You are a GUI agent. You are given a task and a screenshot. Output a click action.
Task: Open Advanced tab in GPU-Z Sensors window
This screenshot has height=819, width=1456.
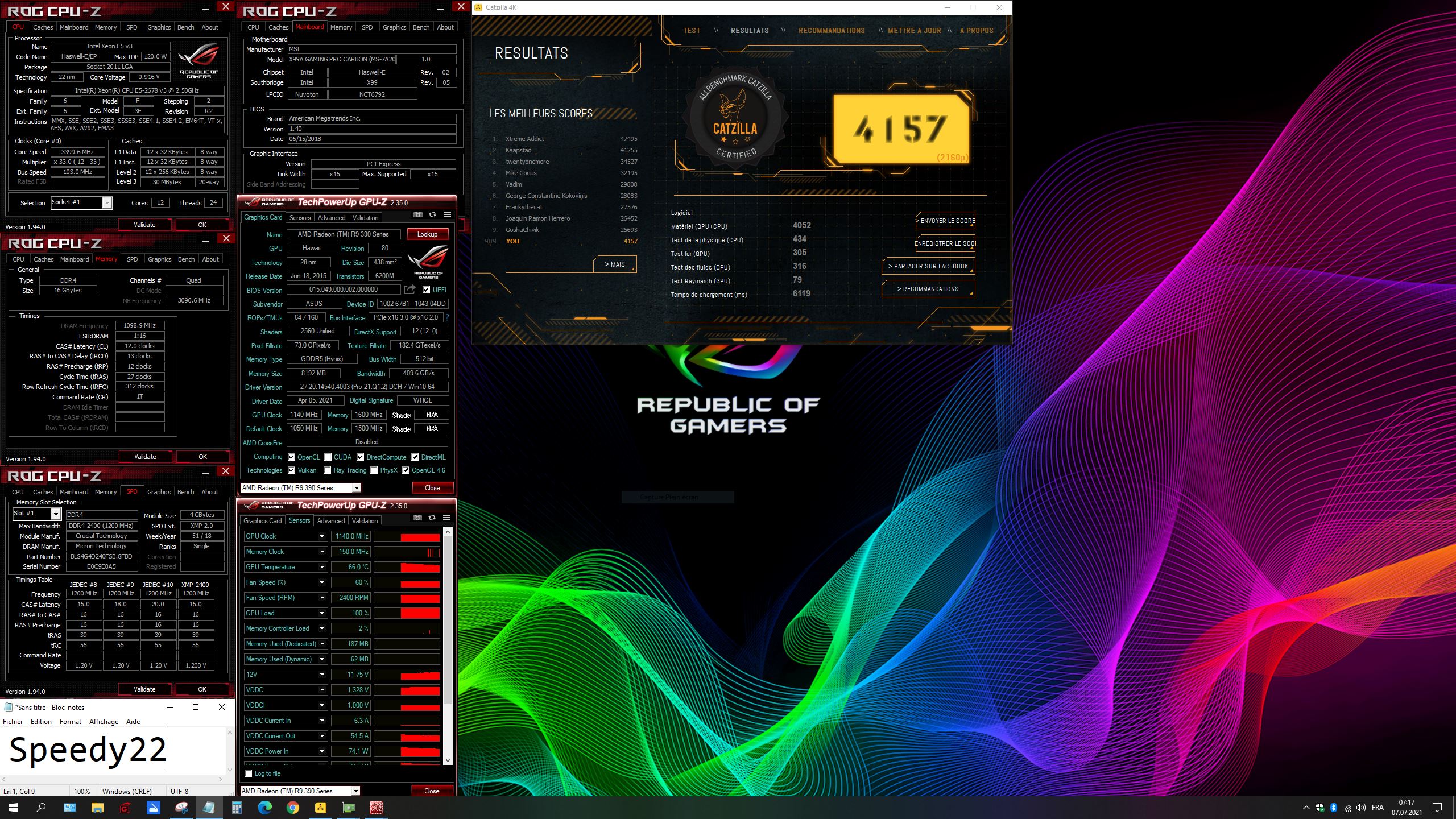point(331,521)
